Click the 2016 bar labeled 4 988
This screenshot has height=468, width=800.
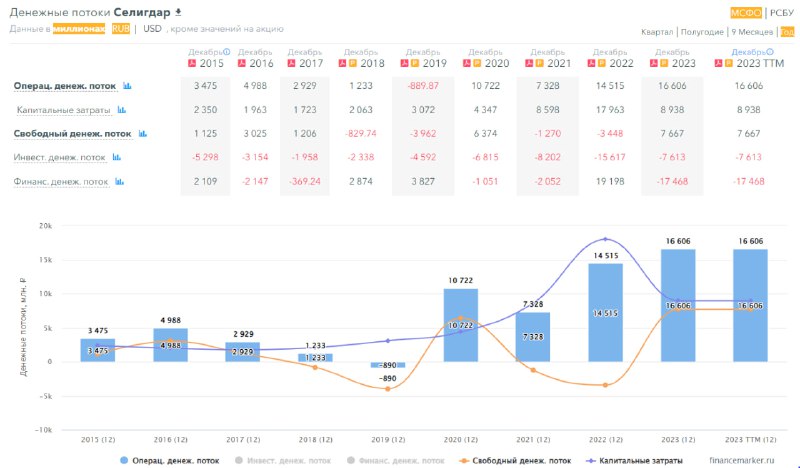pyautogui.click(x=170, y=345)
